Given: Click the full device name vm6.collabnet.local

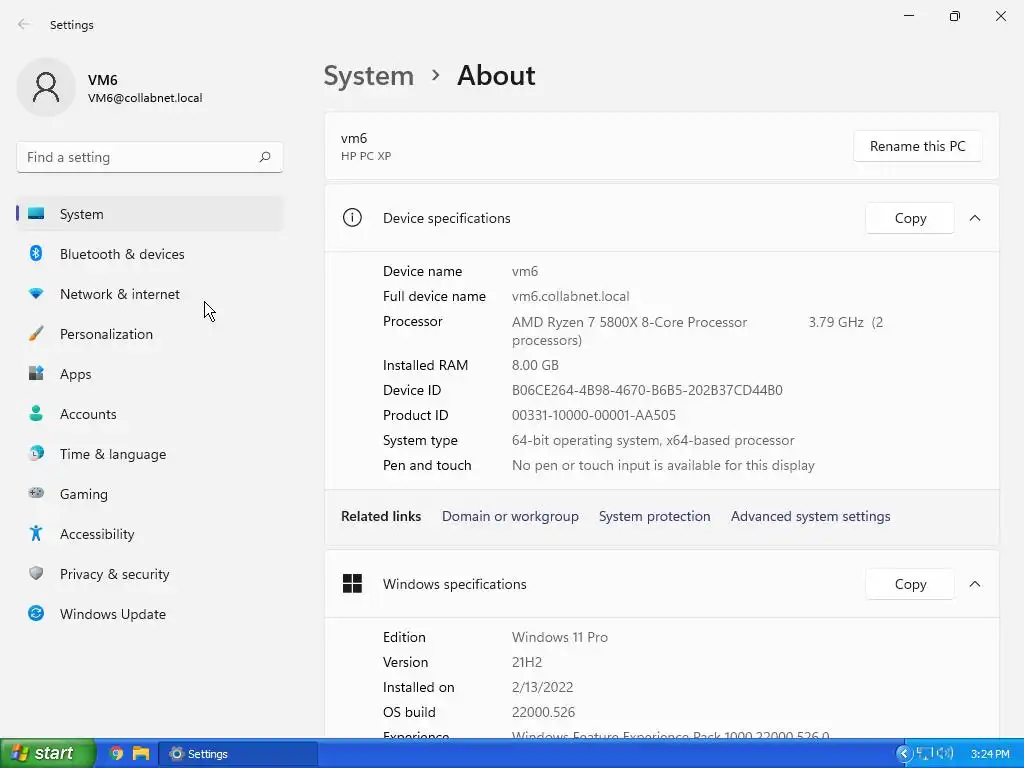Looking at the screenshot, I should coord(571,296).
